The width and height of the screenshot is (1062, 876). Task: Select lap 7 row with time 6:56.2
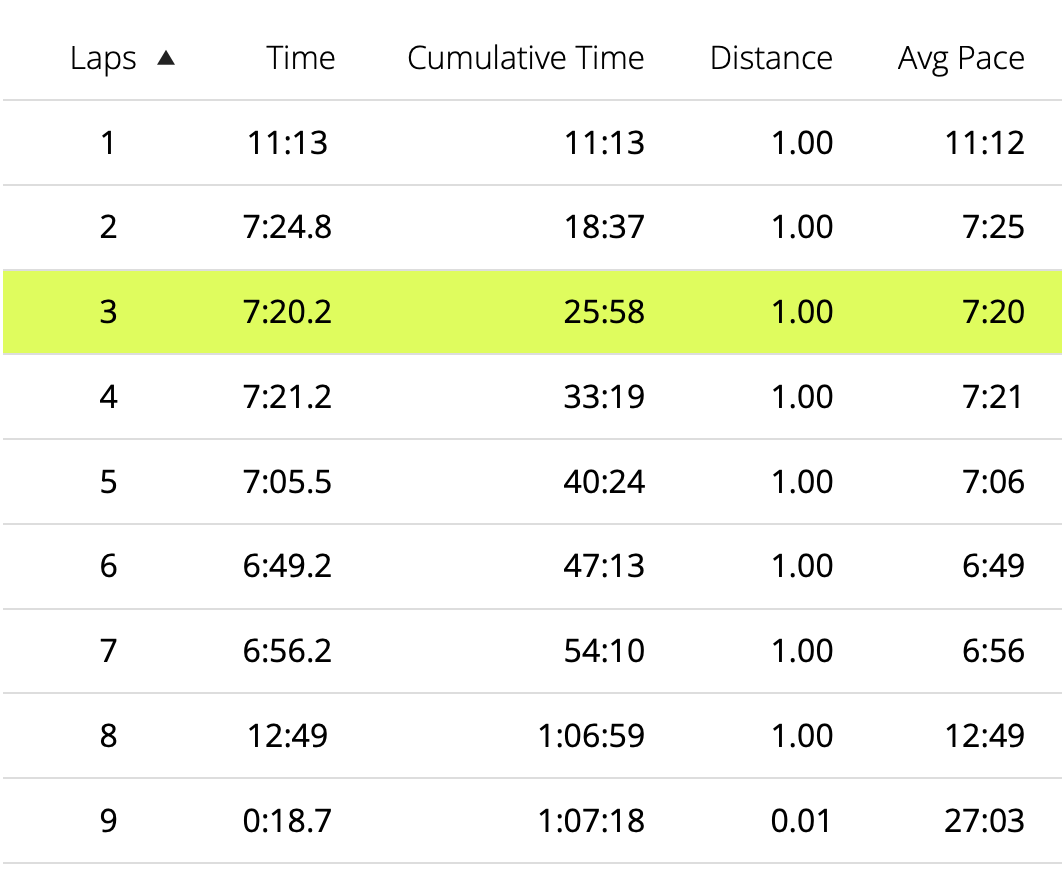pos(532,651)
